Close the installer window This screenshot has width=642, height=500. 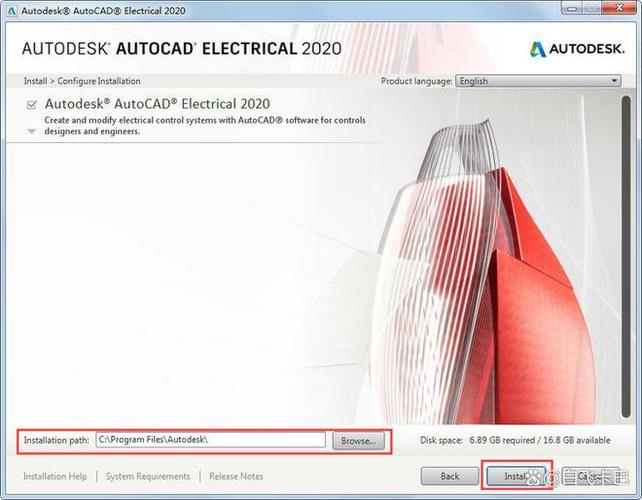tap(619, 8)
